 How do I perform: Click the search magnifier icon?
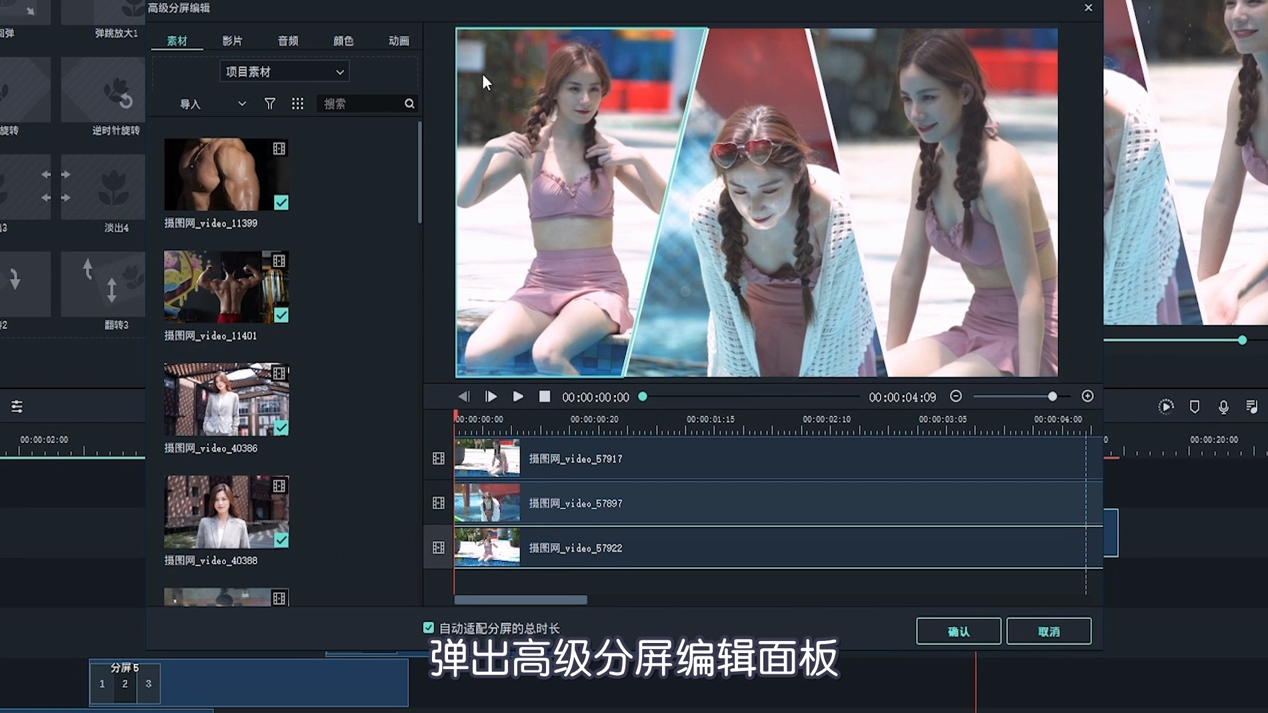click(409, 104)
